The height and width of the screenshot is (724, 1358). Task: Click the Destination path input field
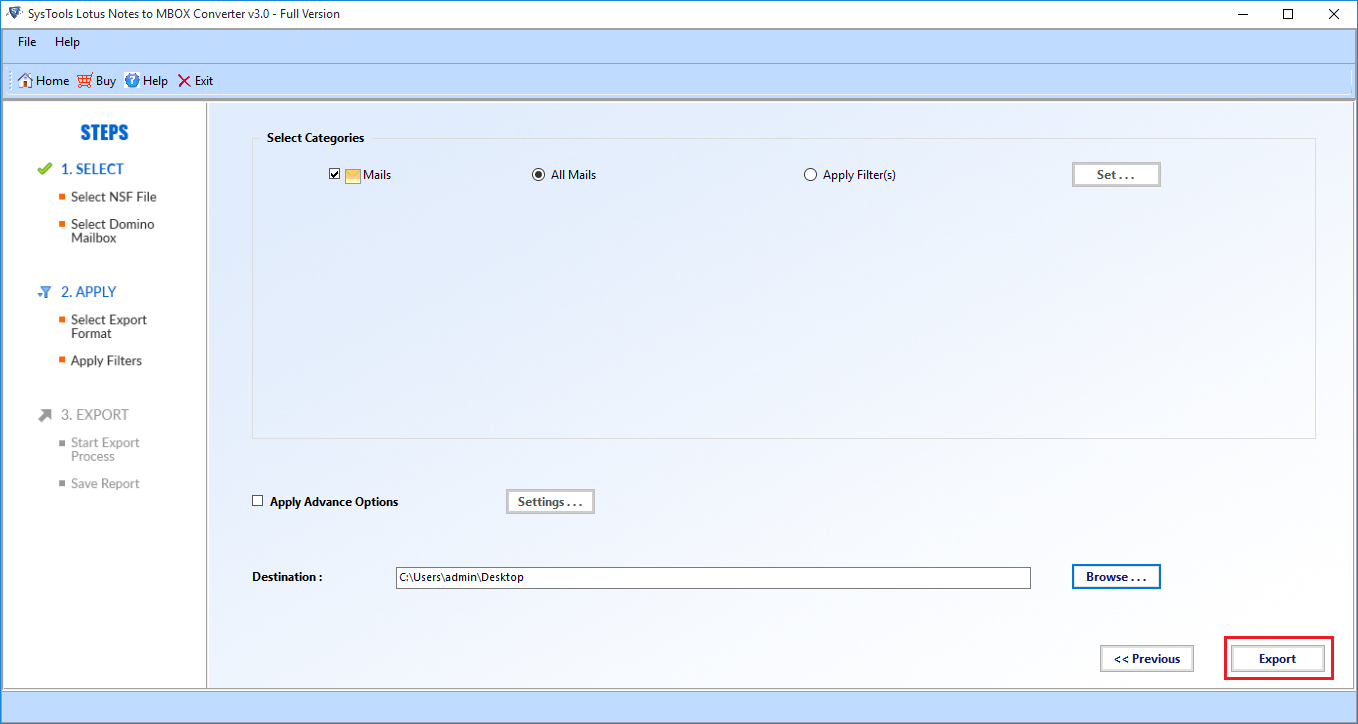coord(713,578)
